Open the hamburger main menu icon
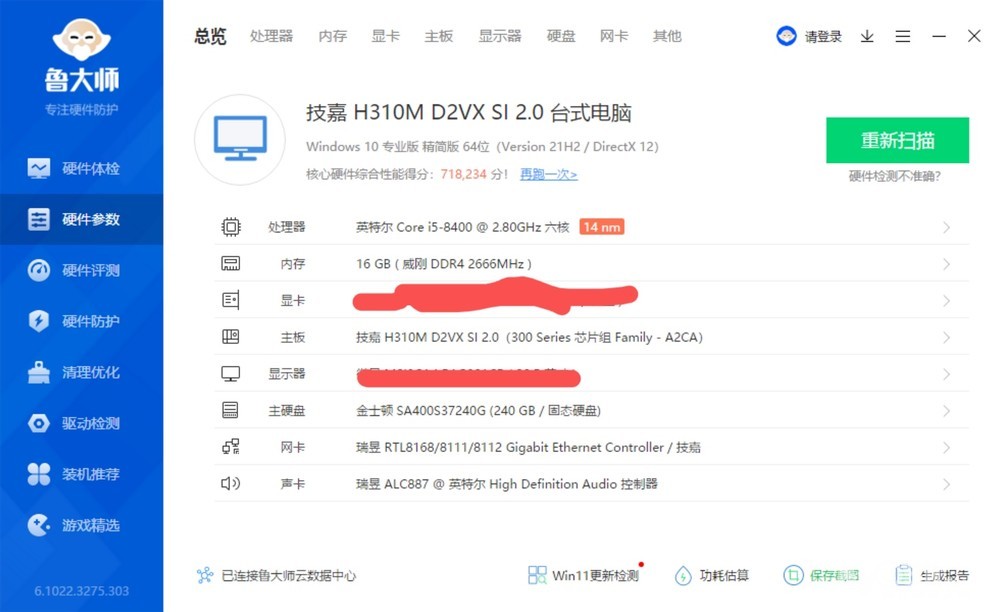1000x612 pixels. 903,36
